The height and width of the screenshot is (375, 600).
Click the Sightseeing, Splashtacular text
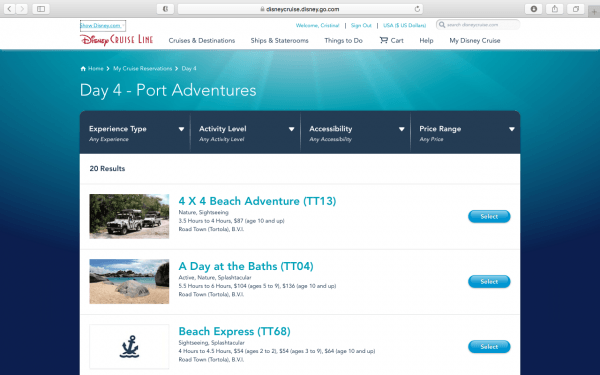[x=211, y=342]
